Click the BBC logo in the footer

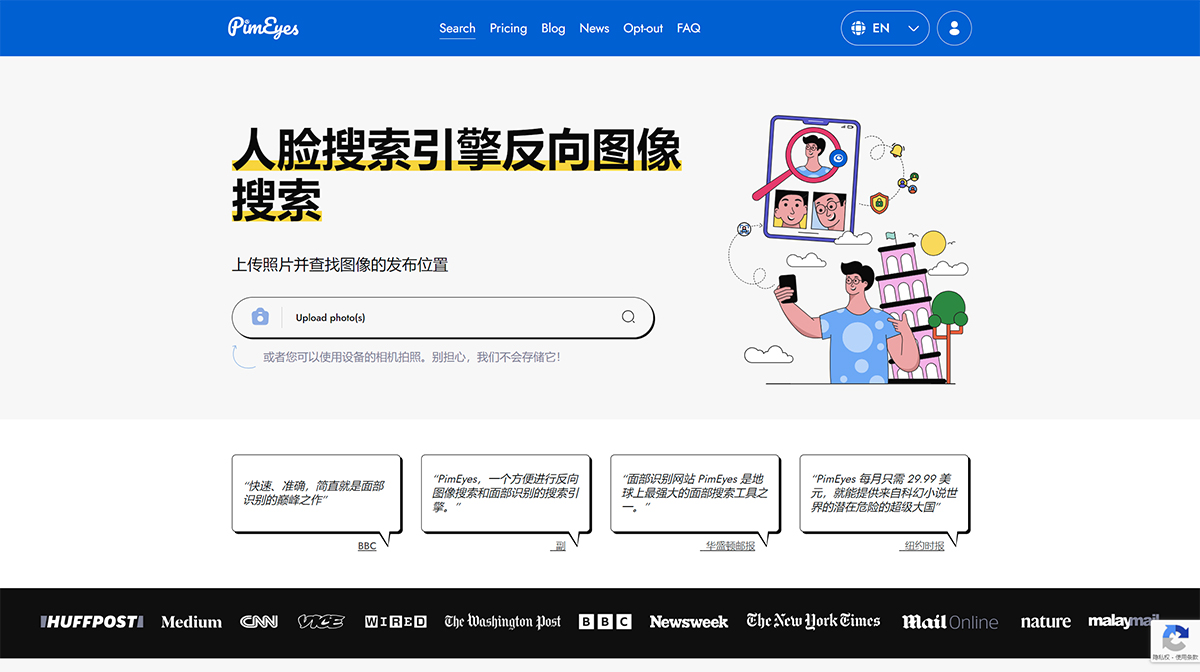click(x=605, y=621)
